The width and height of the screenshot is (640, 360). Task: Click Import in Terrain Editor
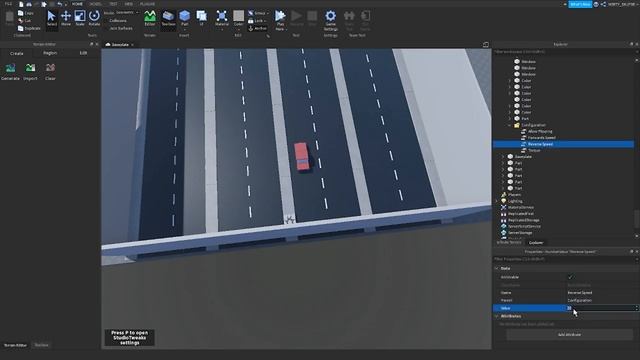[x=30, y=72]
